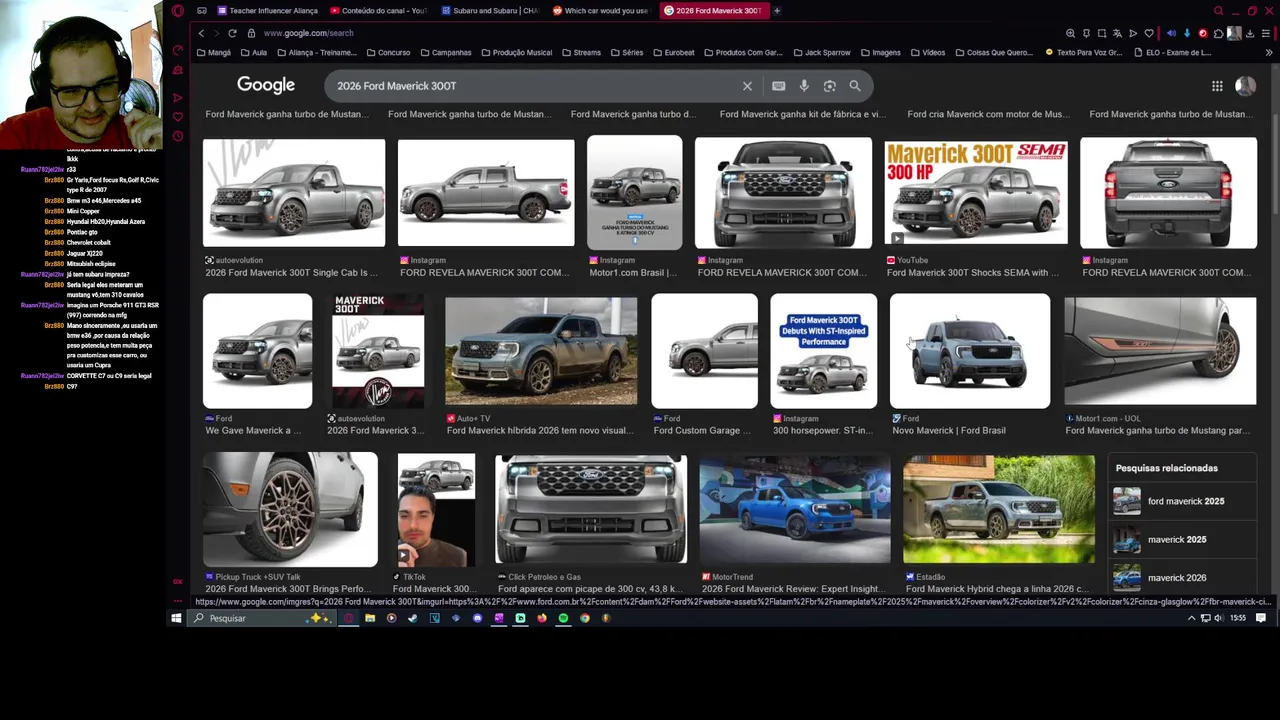Open the Produção Musical bookmarks folder
This screenshot has height=720, width=1280.
517,52
